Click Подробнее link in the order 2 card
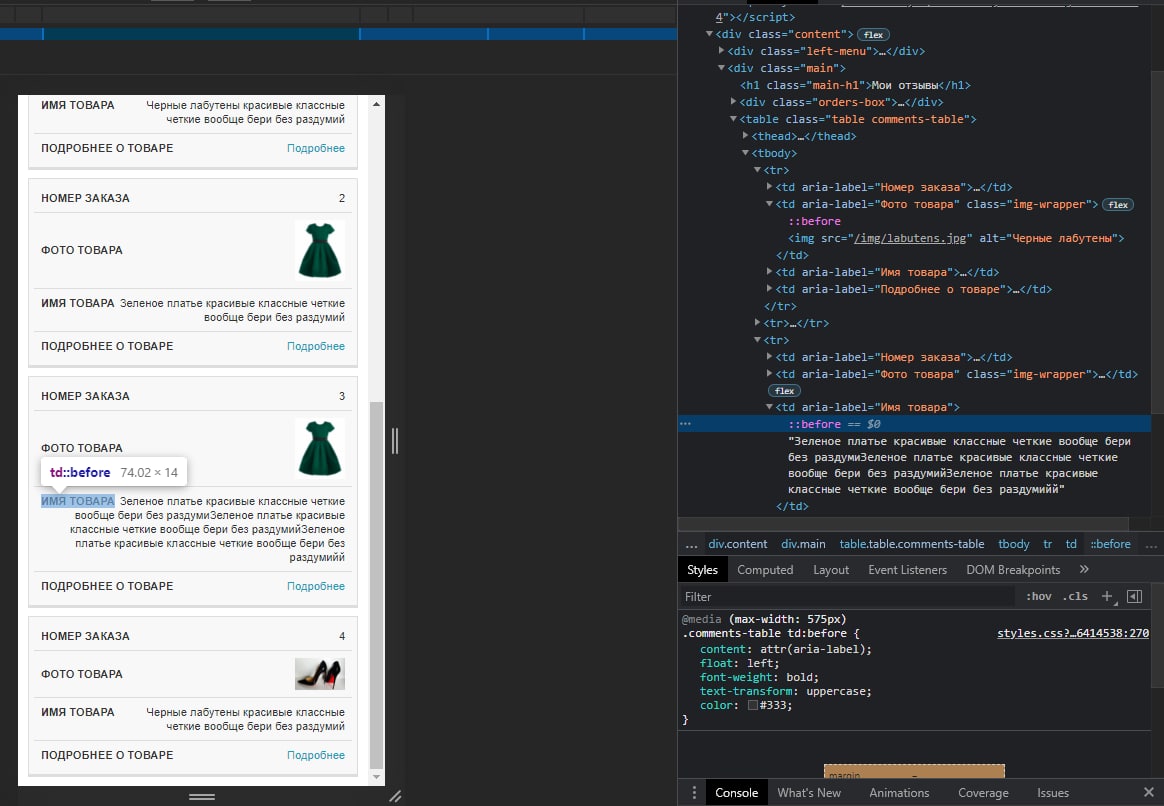 pos(315,346)
